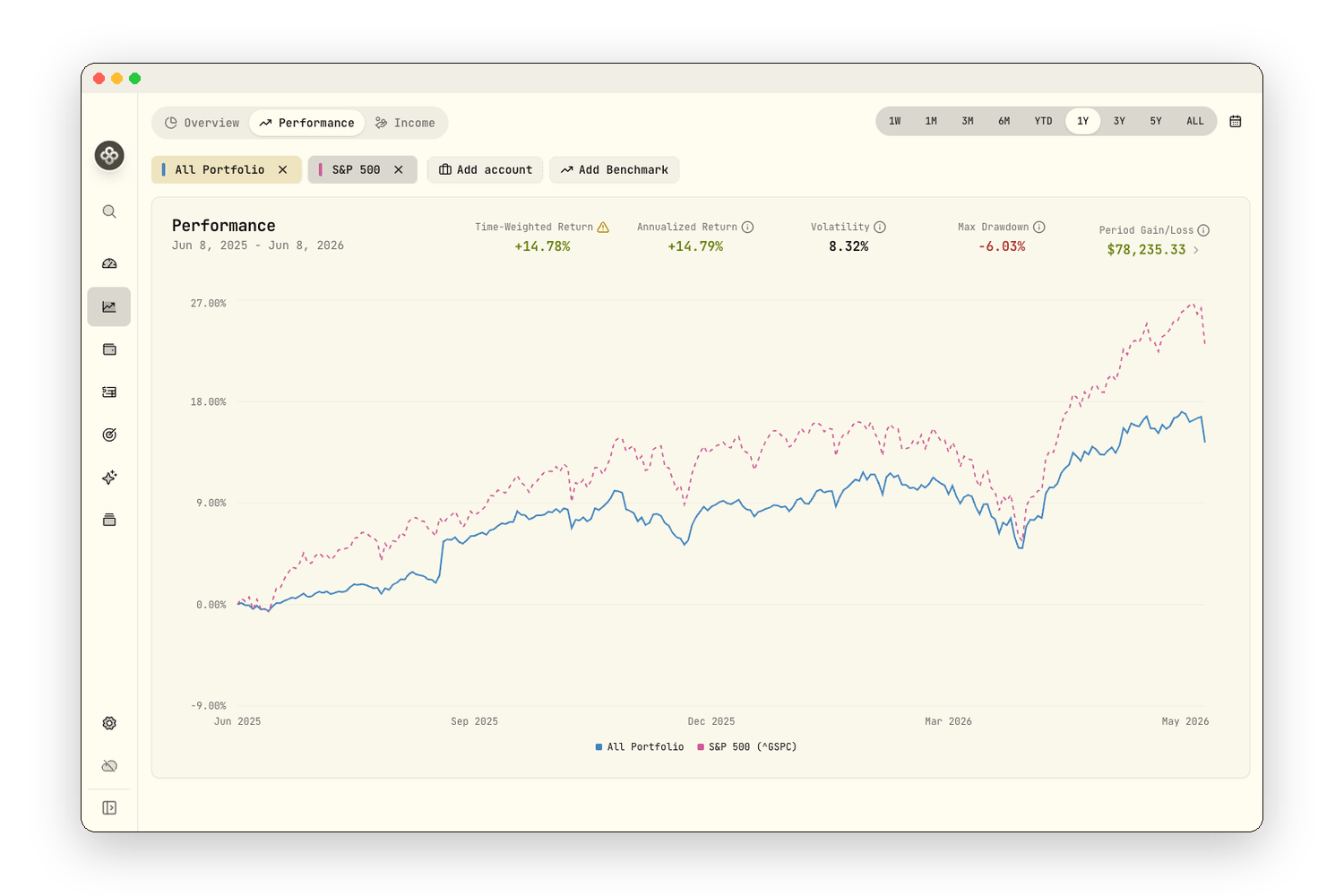The height and width of the screenshot is (896, 1344).
Task: Click the Max Drawdown metric label
Action: coord(994,228)
